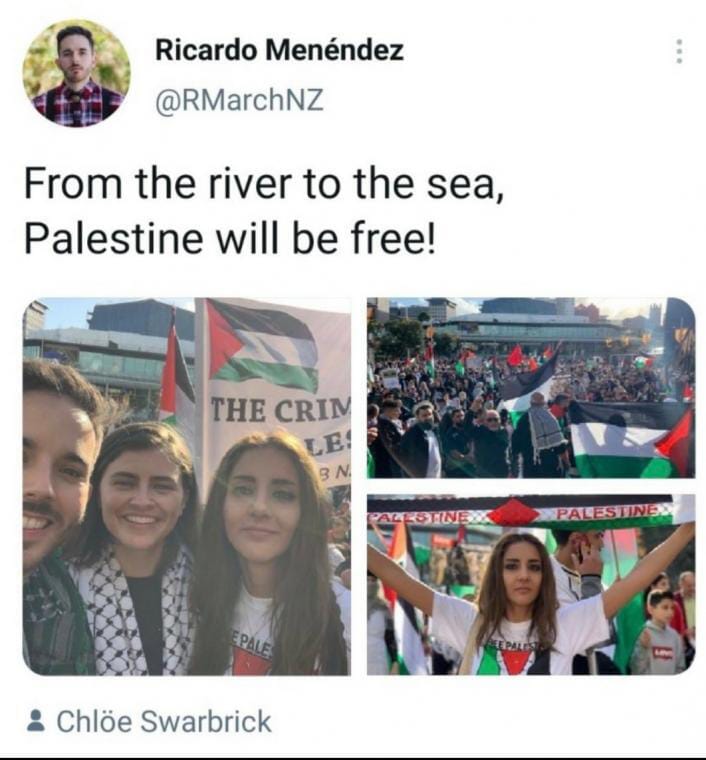The height and width of the screenshot is (760, 706).
Task: Click the plaid shirt in the profile avatar
Action: point(76,104)
